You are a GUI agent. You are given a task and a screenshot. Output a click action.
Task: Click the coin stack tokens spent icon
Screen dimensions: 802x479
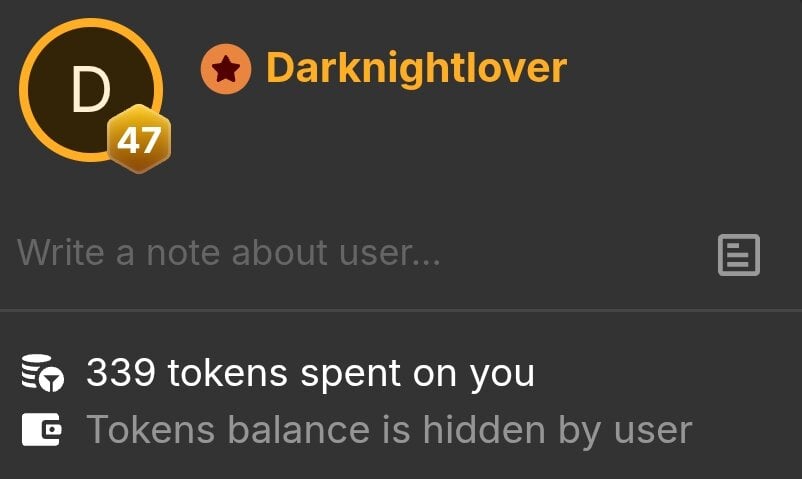click(x=42, y=373)
